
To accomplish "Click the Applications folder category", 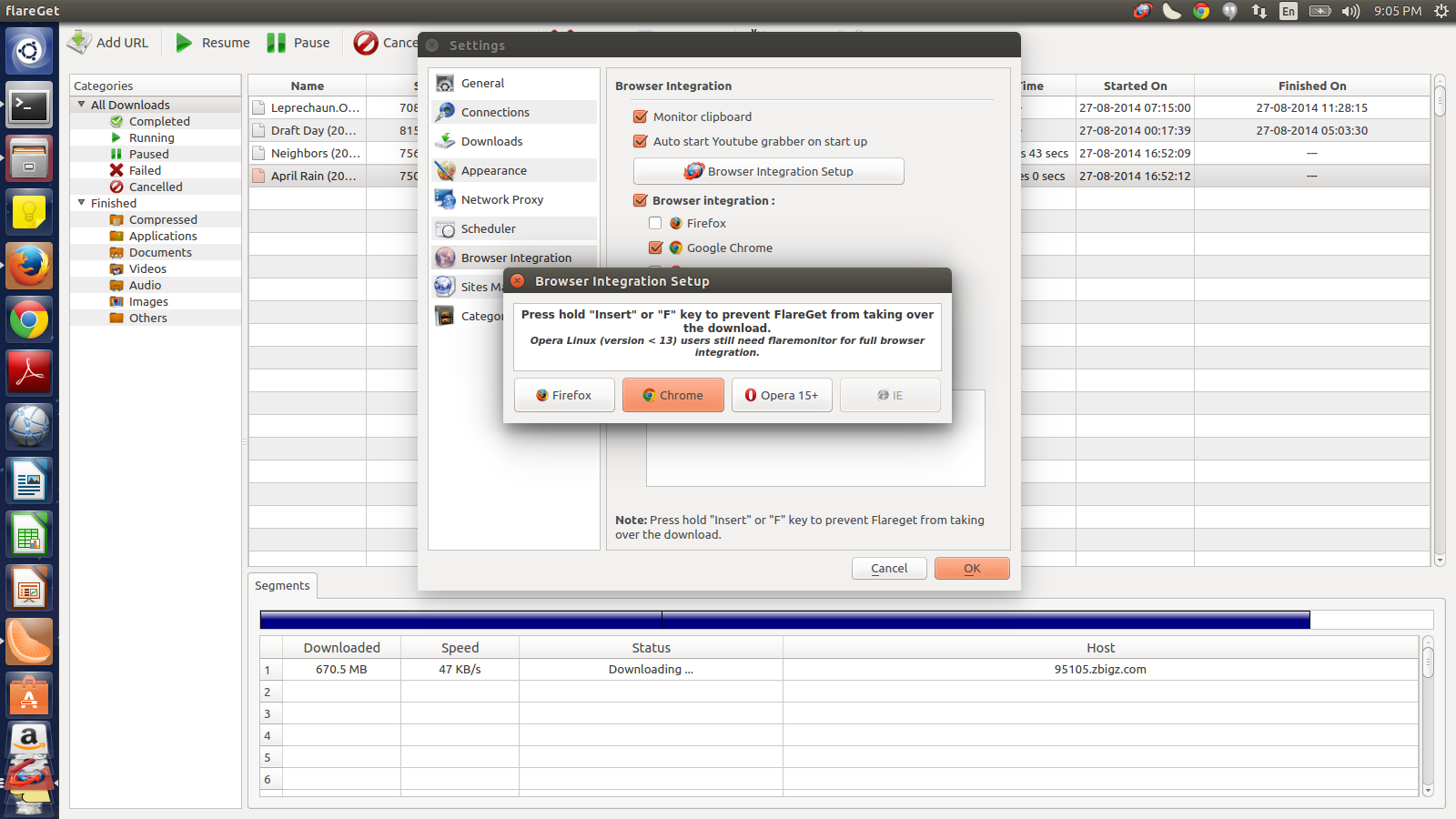I will coord(163,236).
